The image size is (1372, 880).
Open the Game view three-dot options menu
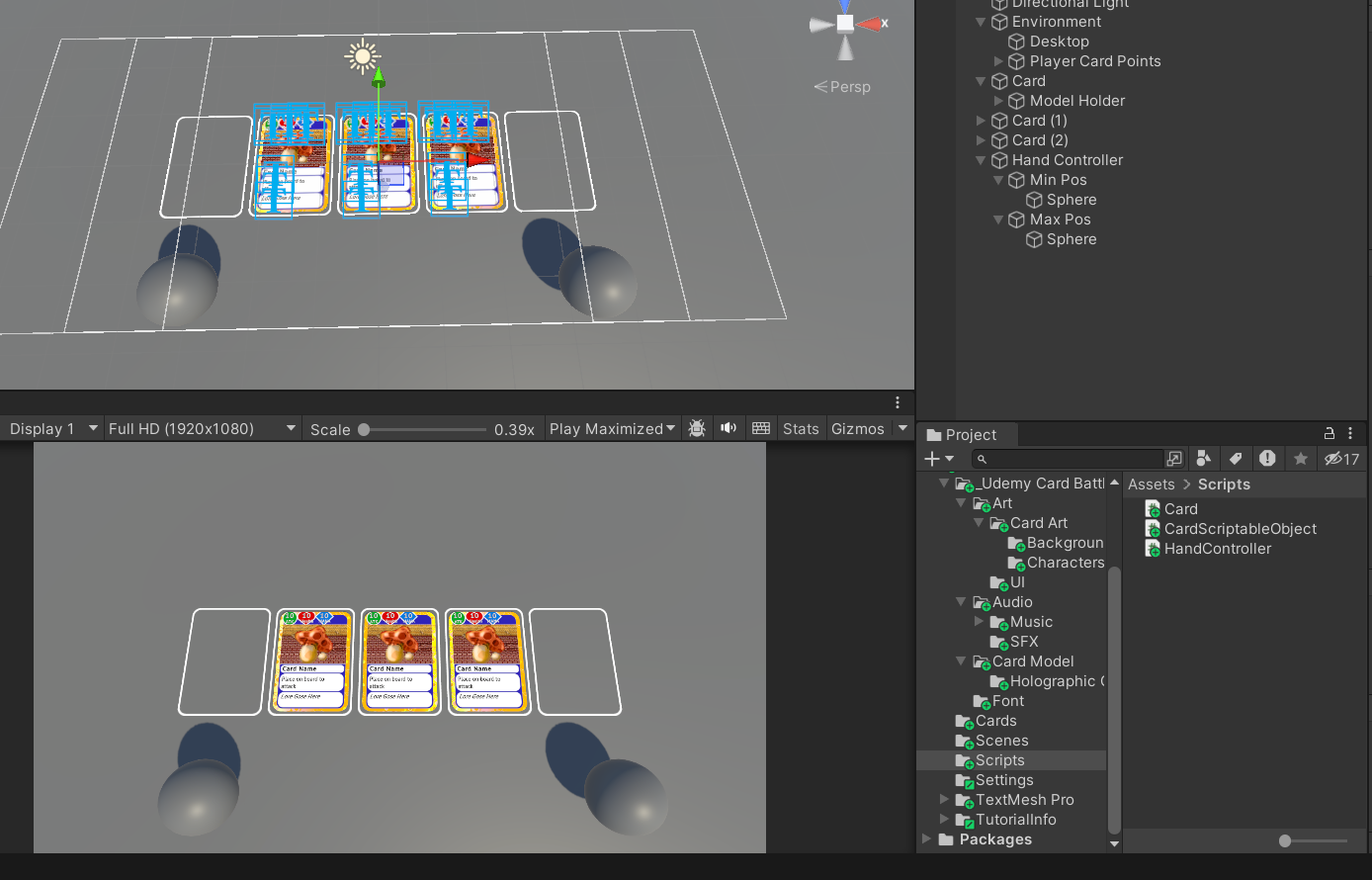pos(898,402)
